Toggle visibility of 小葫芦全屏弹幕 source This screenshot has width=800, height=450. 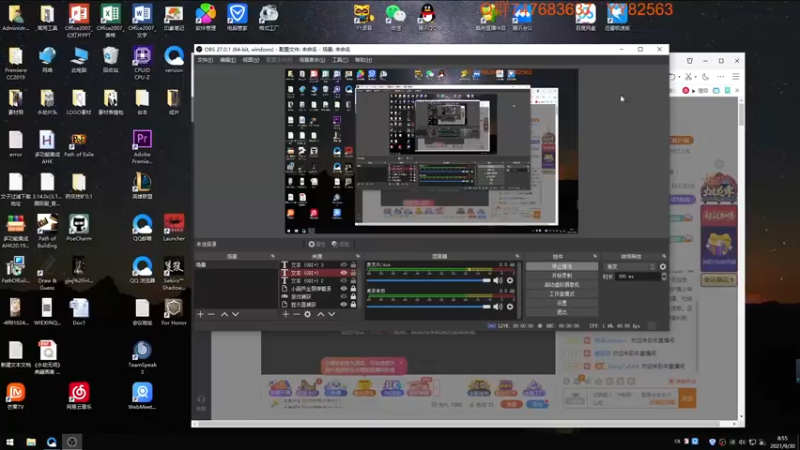click(x=343, y=289)
